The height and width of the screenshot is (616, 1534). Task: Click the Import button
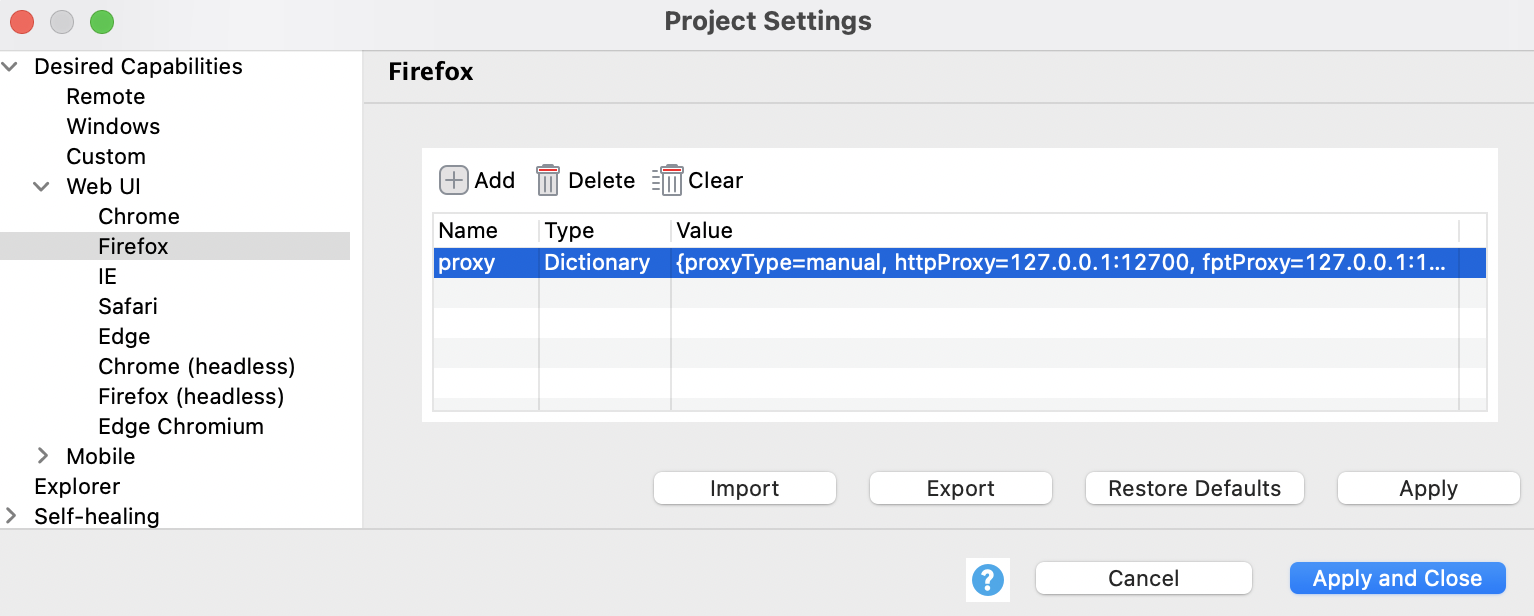744,488
